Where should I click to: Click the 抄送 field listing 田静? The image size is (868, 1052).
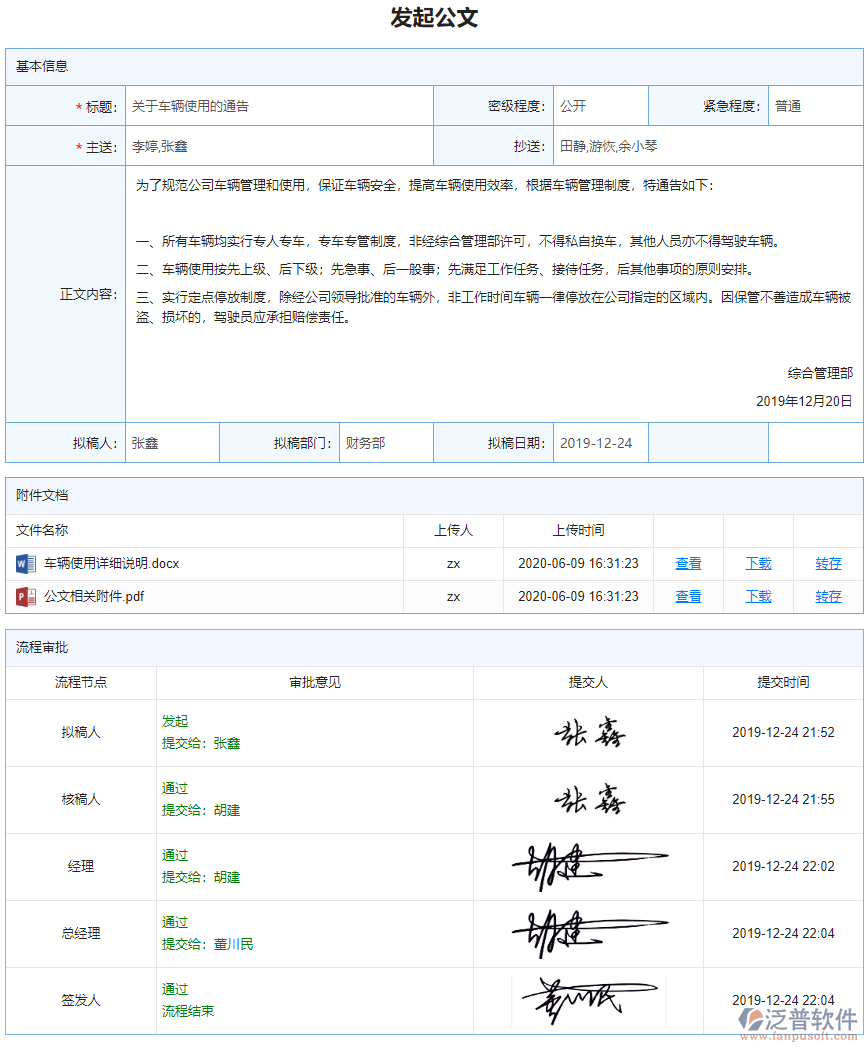point(700,145)
